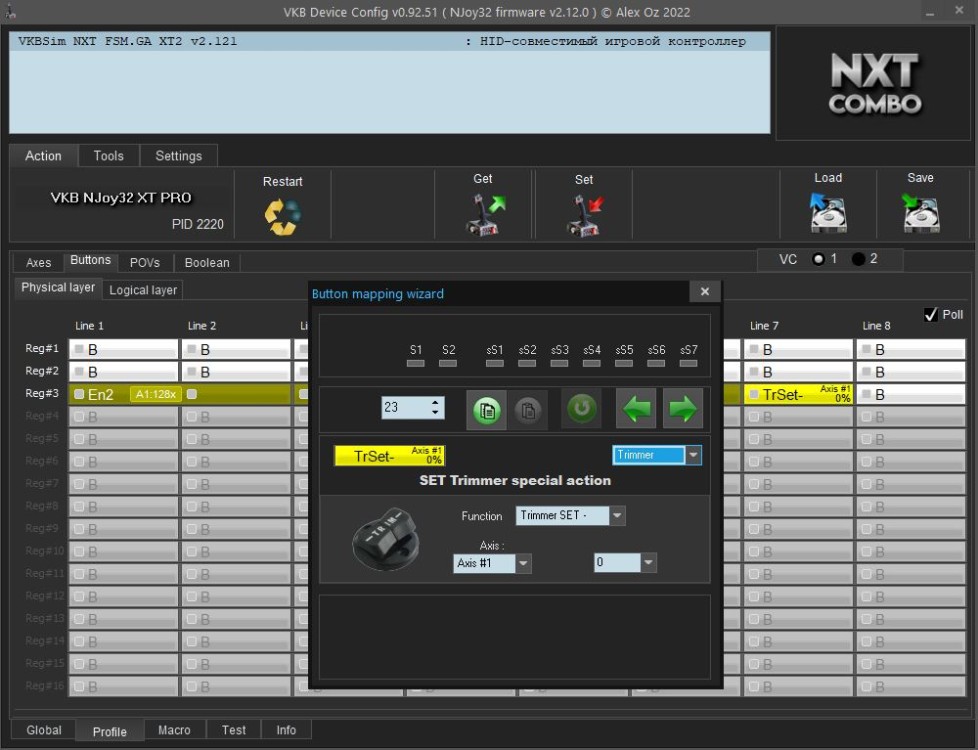Viewport: 978px width, 750px height.
Task: Toggle the Poll checkbox
Action: [x=931, y=315]
